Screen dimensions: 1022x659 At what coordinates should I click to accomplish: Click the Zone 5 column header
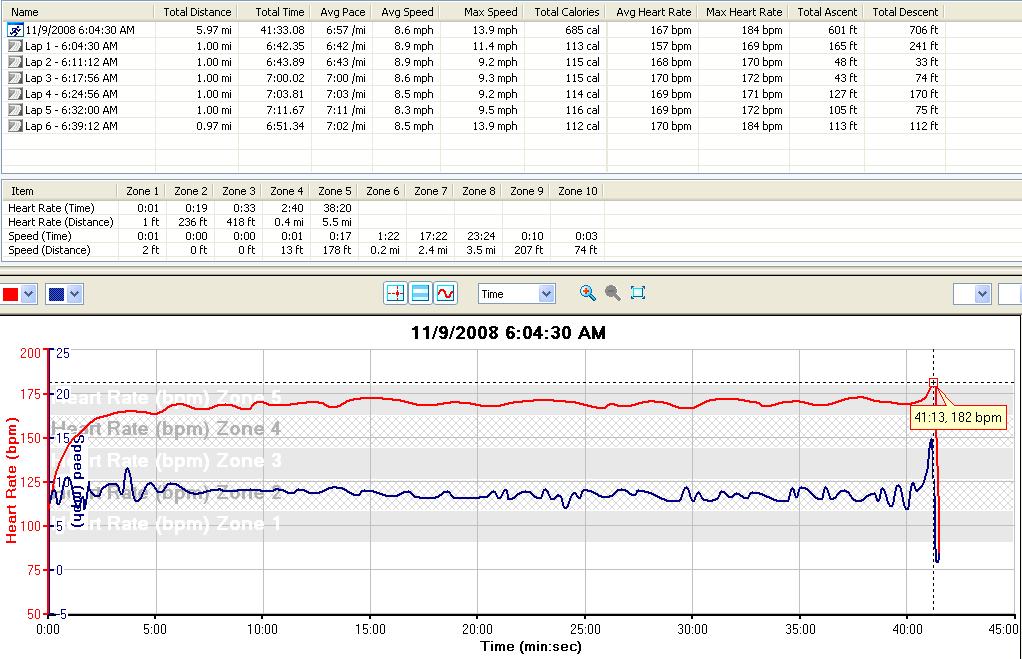(334, 191)
